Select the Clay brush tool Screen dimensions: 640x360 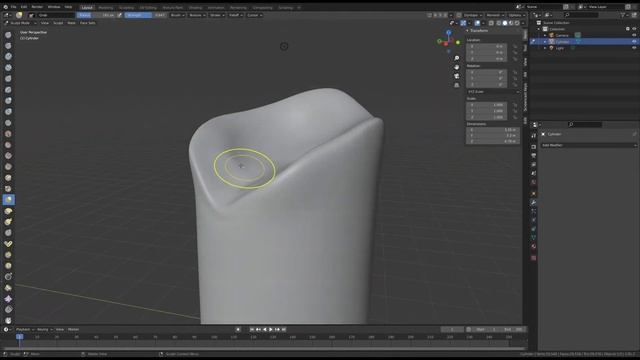point(8,57)
